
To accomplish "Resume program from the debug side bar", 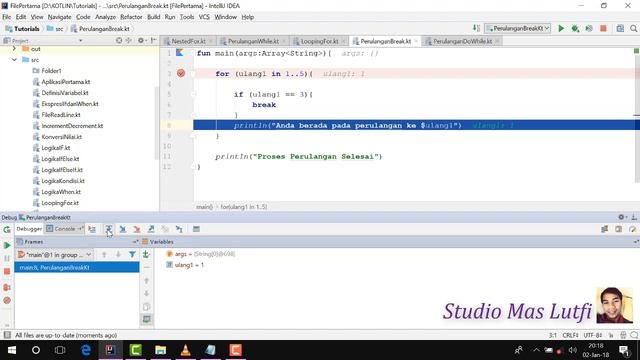I will click(7, 245).
